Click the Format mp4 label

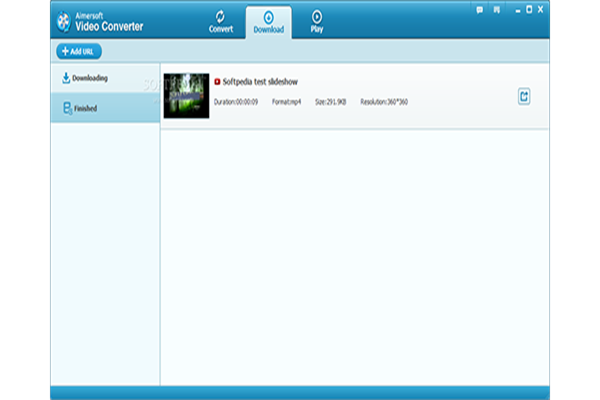[x=289, y=102]
